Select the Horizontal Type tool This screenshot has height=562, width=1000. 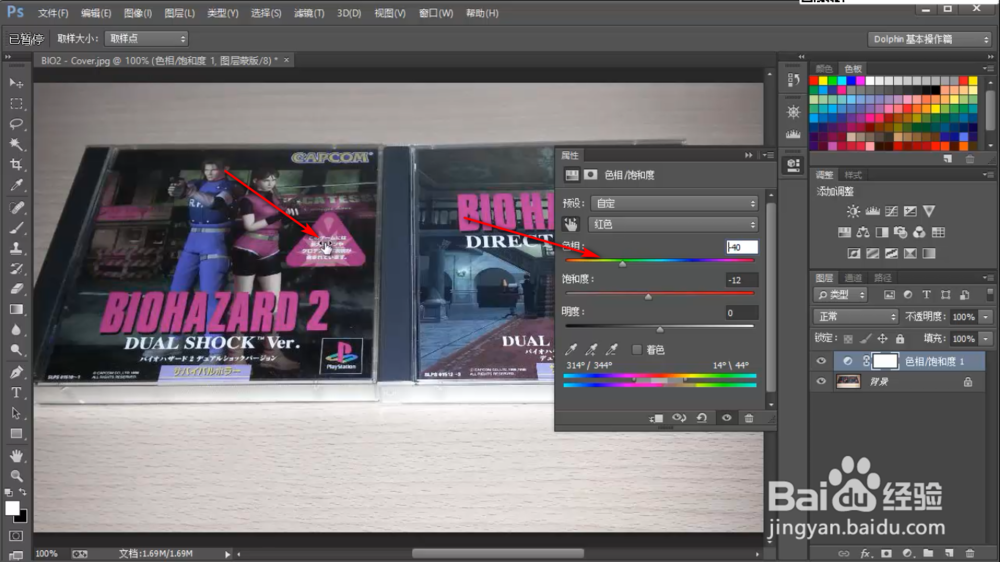(x=16, y=393)
